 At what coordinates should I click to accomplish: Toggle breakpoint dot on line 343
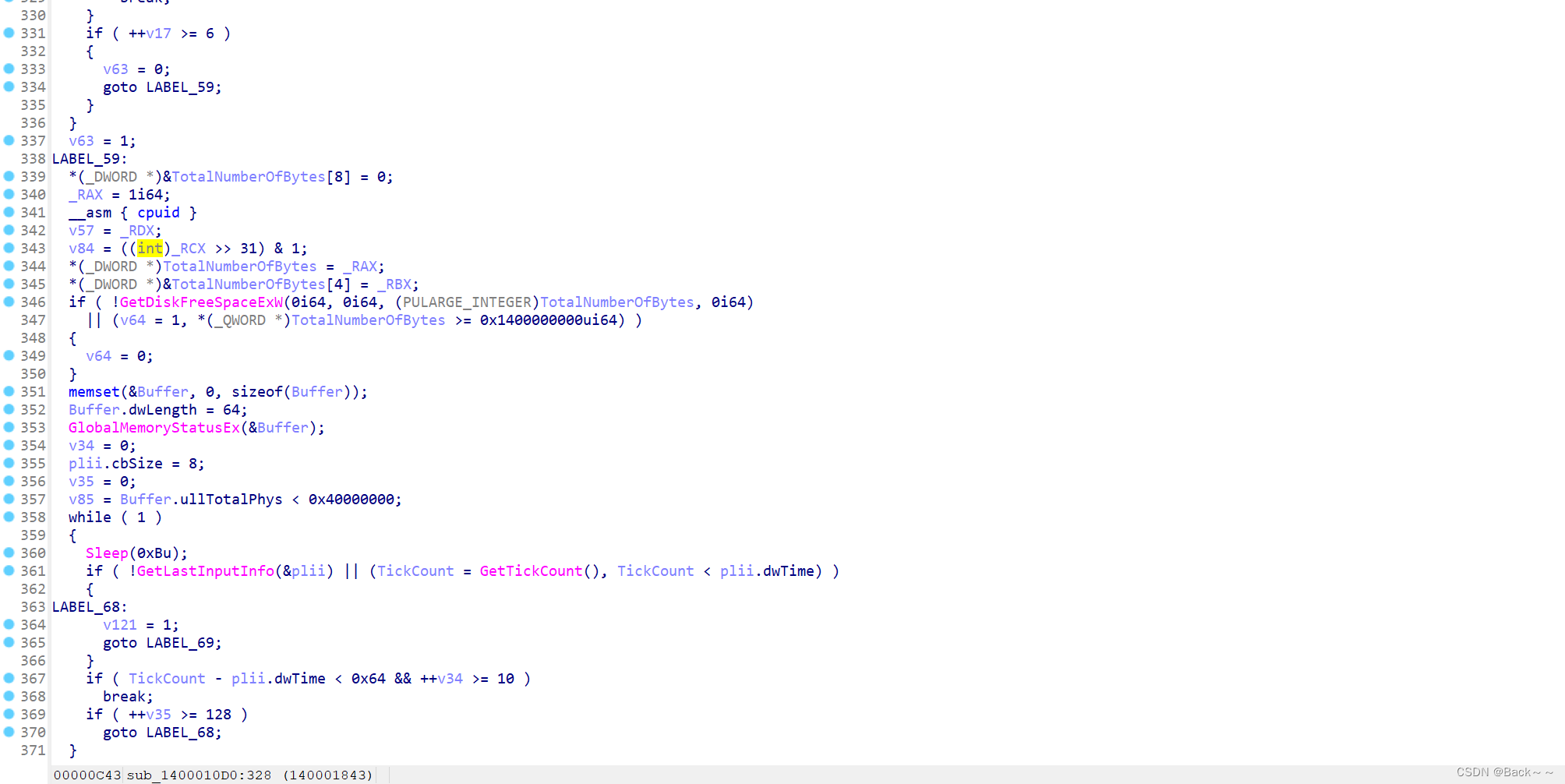[x=9, y=248]
